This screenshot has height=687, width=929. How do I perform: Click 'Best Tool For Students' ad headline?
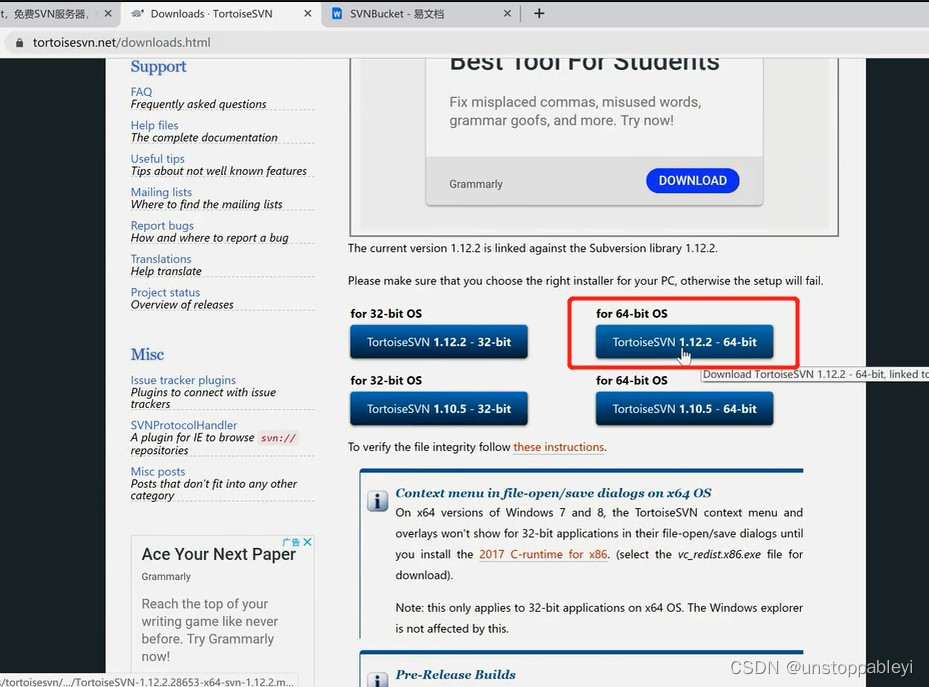pyautogui.click(x=584, y=64)
